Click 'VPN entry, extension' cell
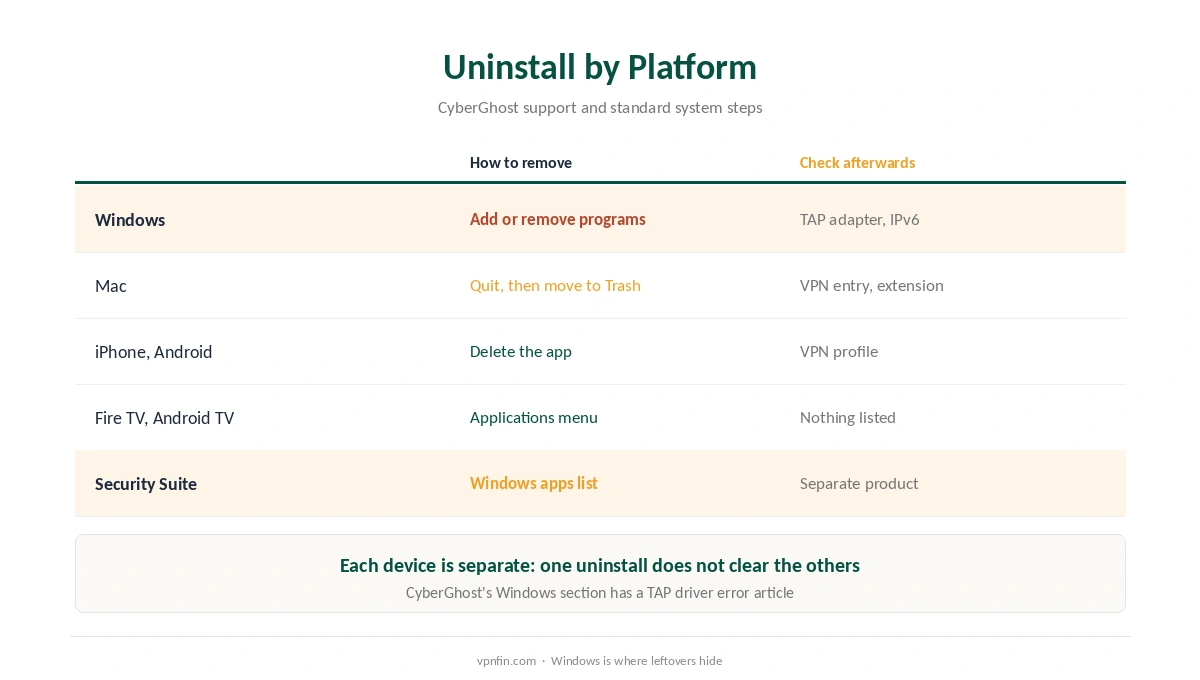Image resolution: width=1200 pixels, height=680 pixels. tap(872, 285)
